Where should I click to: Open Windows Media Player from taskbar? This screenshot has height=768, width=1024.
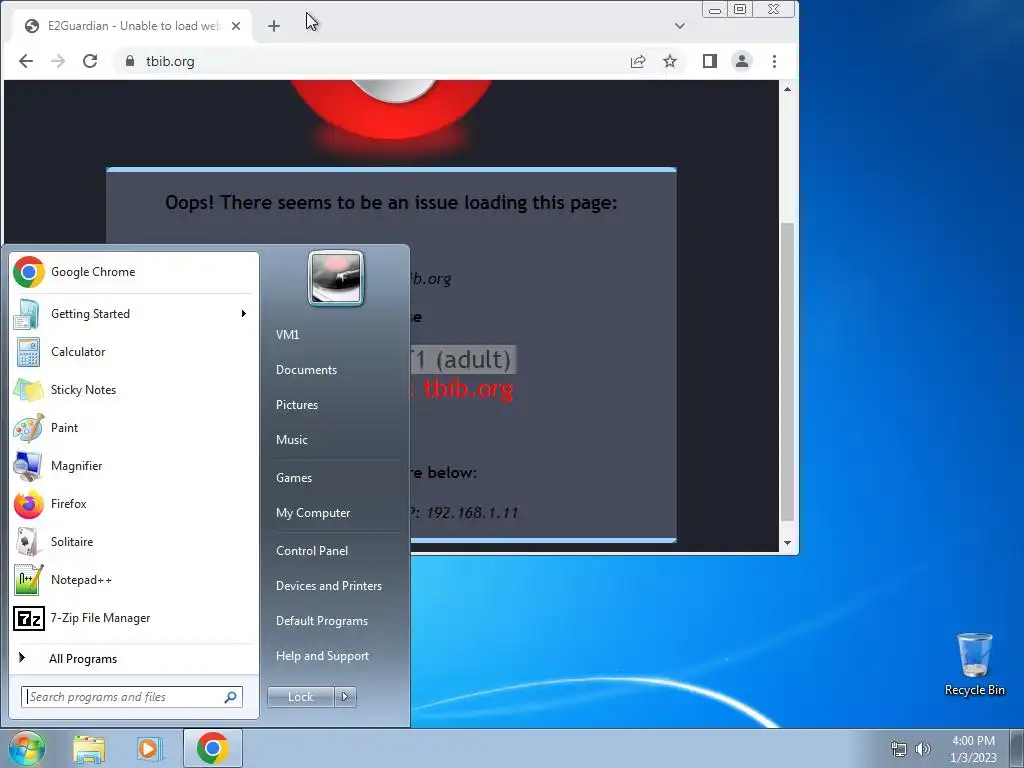(149, 749)
